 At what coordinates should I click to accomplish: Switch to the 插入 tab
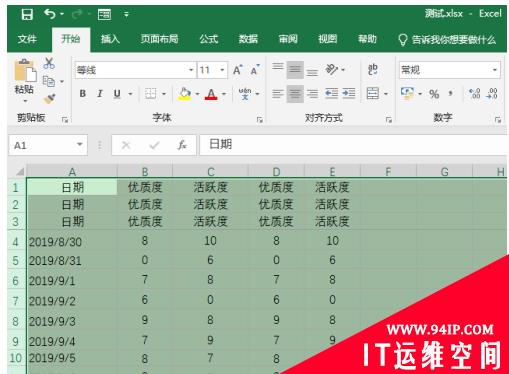pyautogui.click(x=110, y=39)
